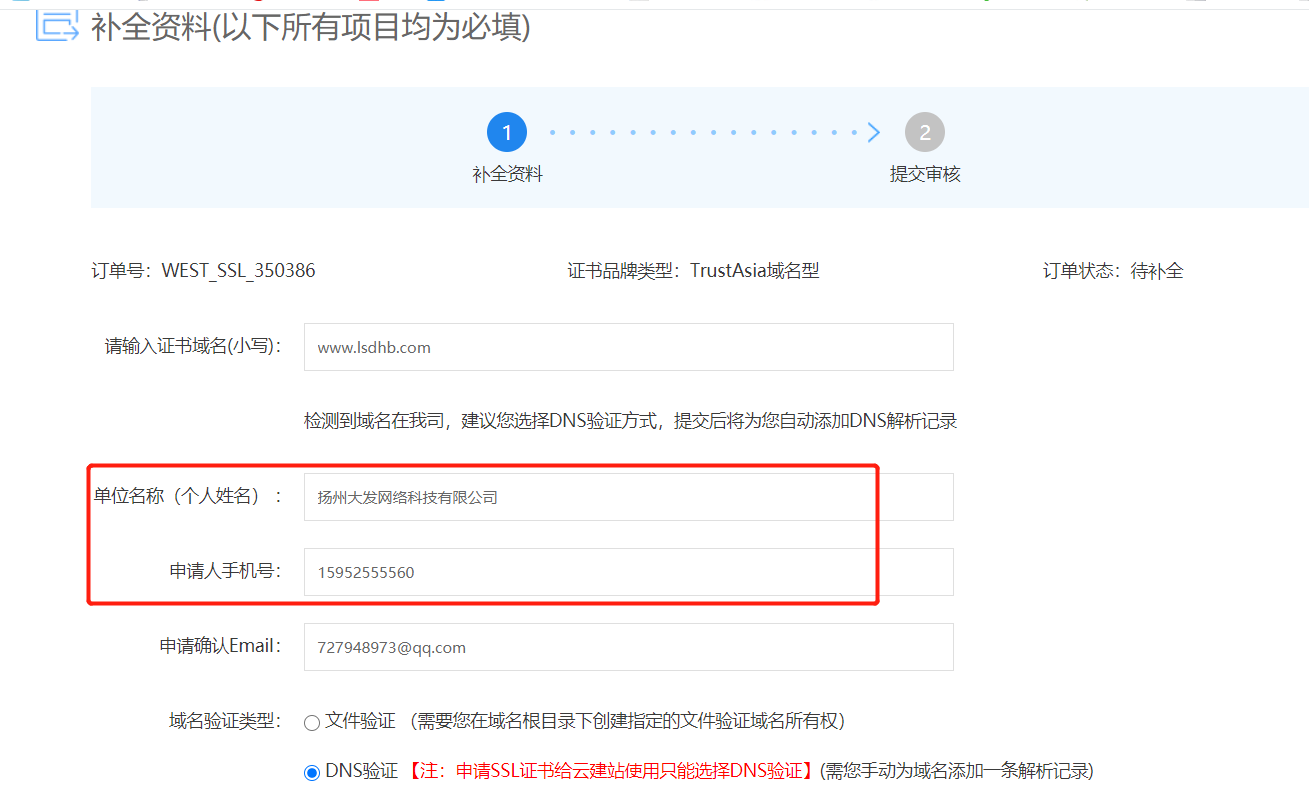Click the DNS recommendation tip under the domain field
1309x804 pixels.
tap(628, 420)
